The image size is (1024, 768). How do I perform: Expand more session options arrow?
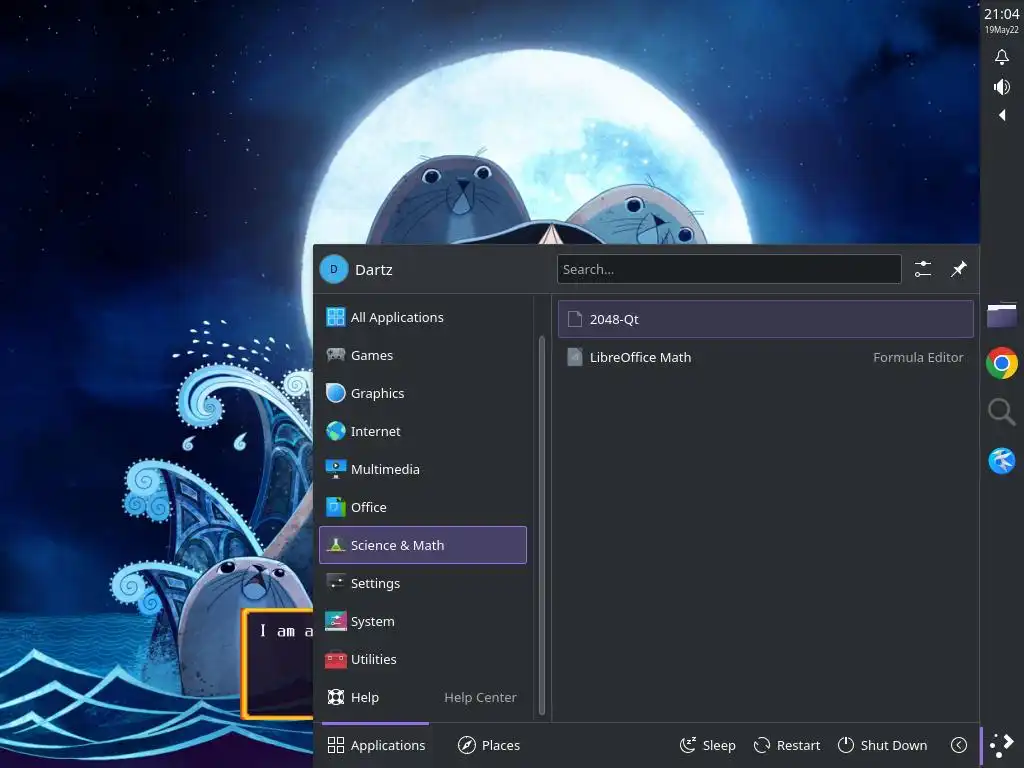(959, 745)
